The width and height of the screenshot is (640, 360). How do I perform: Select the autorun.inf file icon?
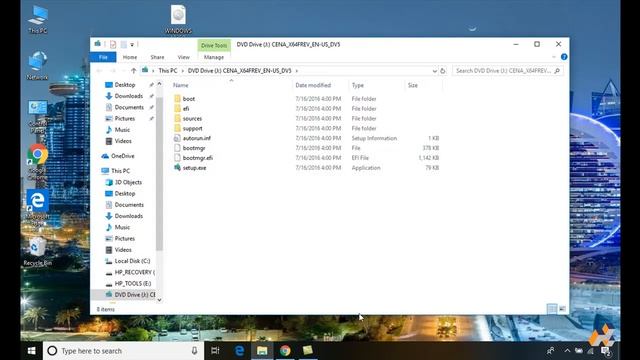coord(177,138)
